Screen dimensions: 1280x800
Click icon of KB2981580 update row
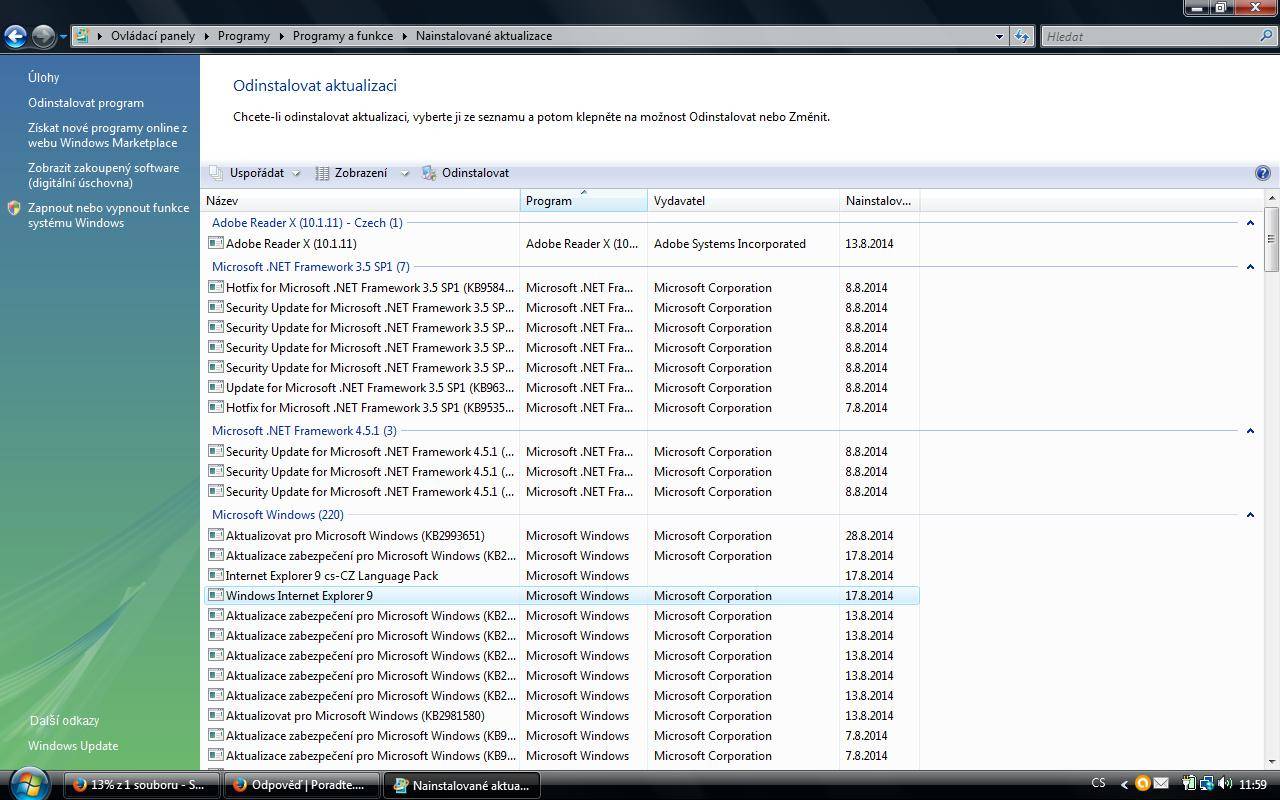(215, 715)
